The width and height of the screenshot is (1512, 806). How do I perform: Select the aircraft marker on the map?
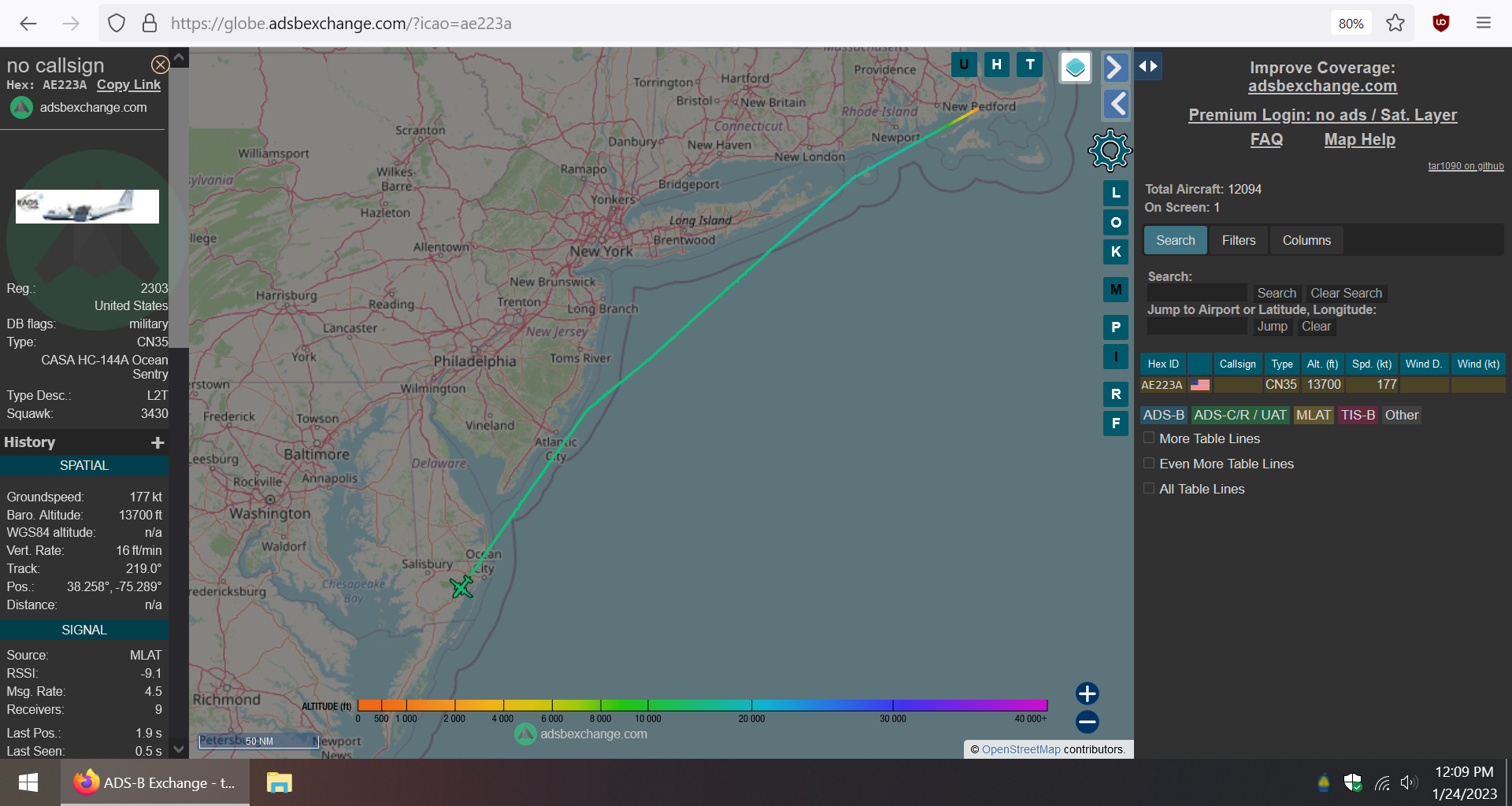point(461,586)
